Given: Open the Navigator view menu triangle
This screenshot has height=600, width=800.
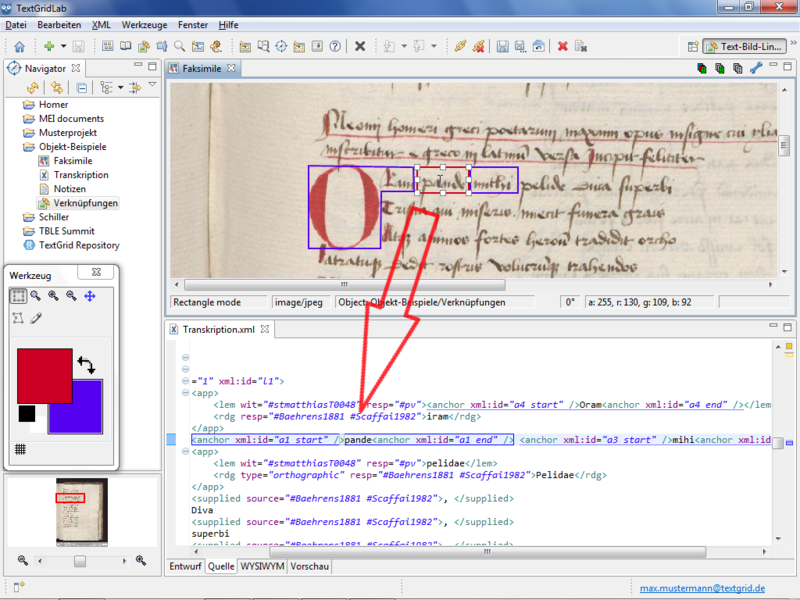Looking at the screenshot, I should 152,86.
